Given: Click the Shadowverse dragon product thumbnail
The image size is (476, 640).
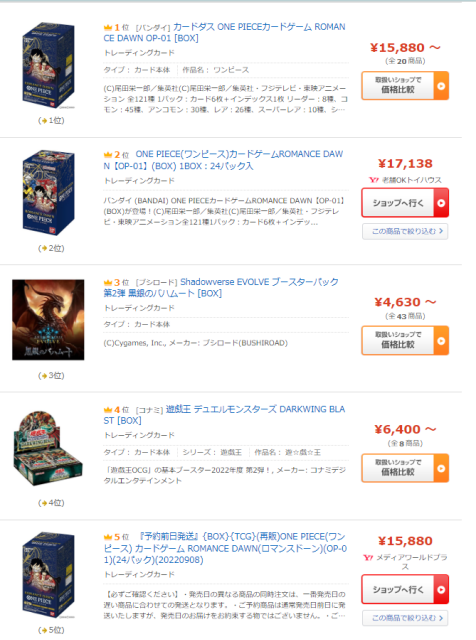Looking at the screenshot, I should 48,320.
